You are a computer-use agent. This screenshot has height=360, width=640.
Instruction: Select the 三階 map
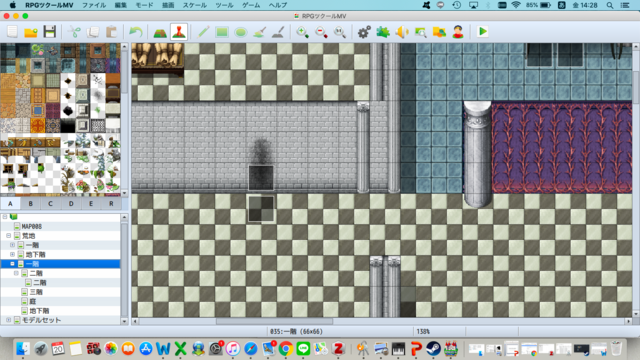coord(36,292)
